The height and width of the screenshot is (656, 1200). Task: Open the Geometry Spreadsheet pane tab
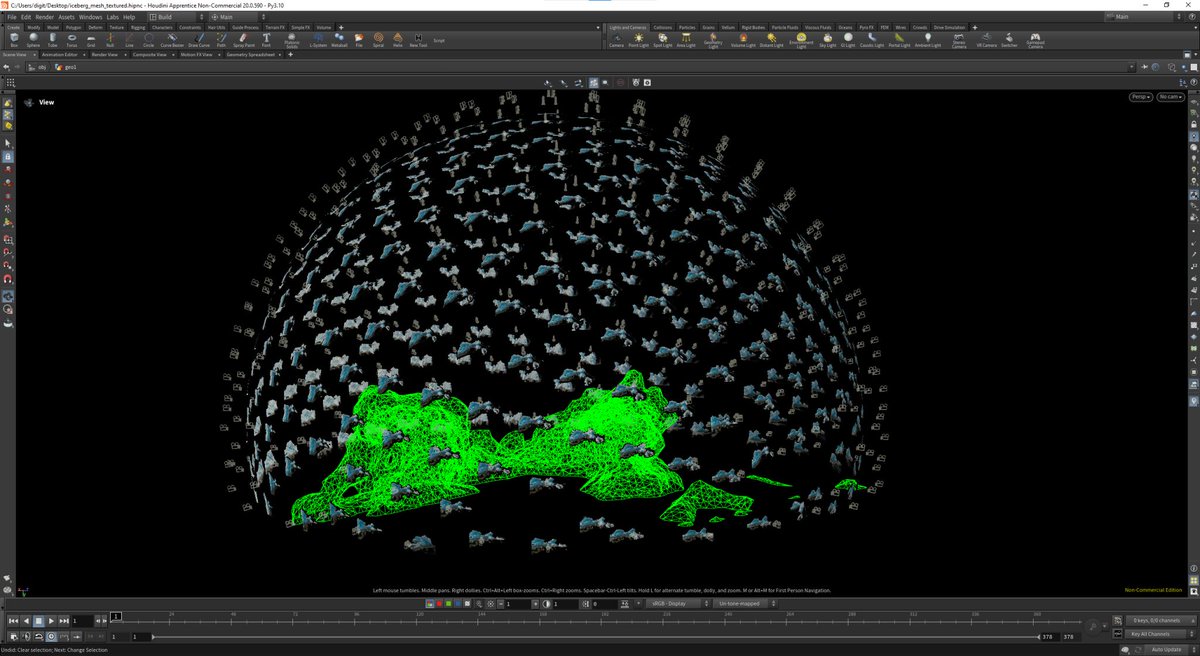(253, 55)
